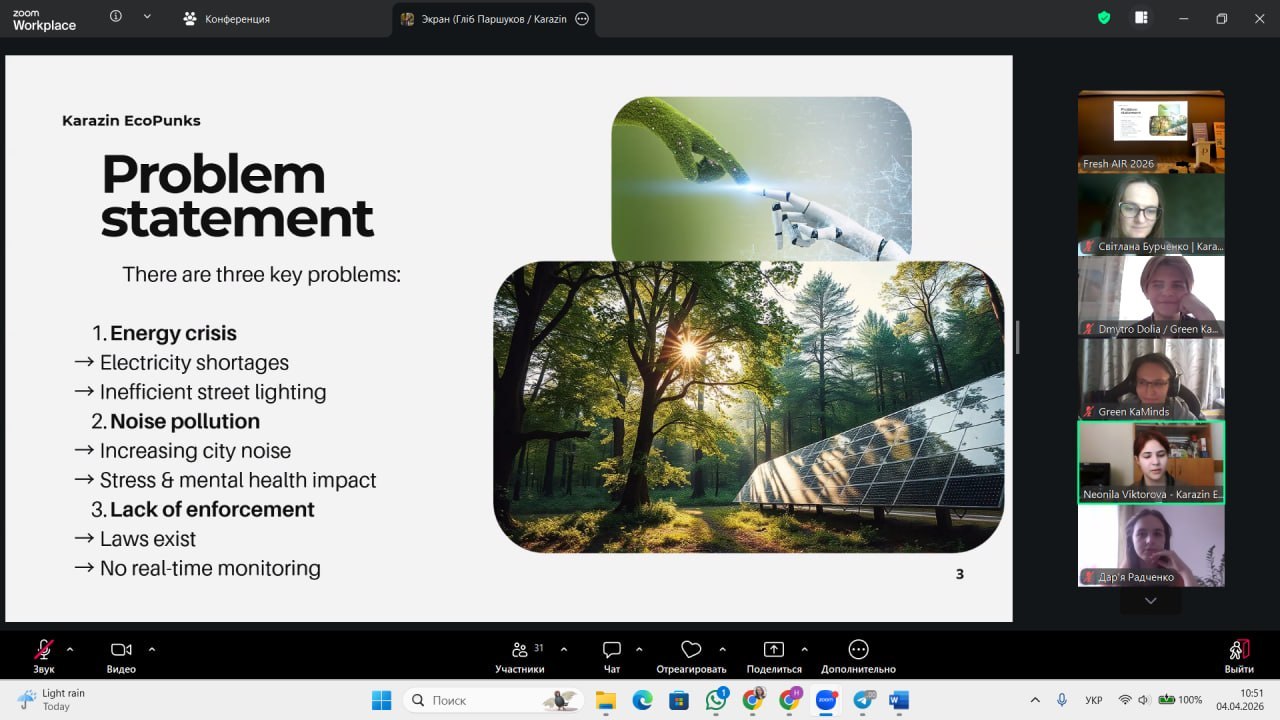Screen dimensions: 1280x720
Task: Select Neonila Viktorova's video thumbnail
Action: click(x=1150, y=462)
